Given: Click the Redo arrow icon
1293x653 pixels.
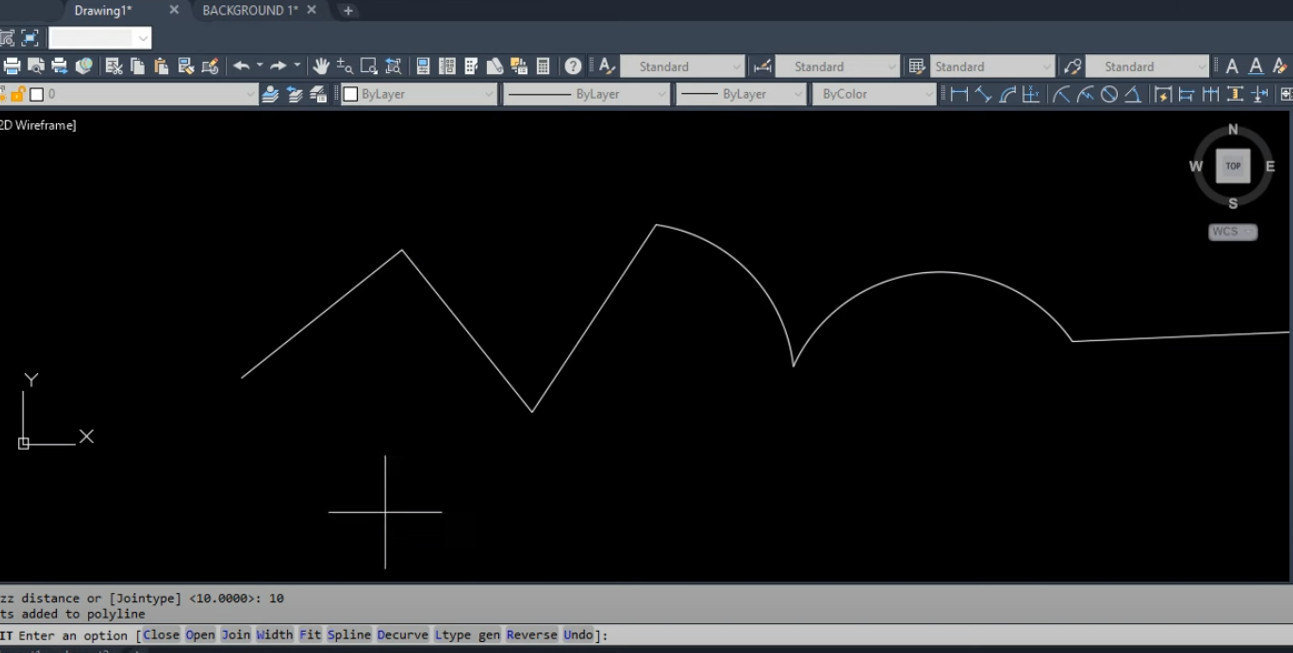Looking at the screenshot, I should coord(278,67).
